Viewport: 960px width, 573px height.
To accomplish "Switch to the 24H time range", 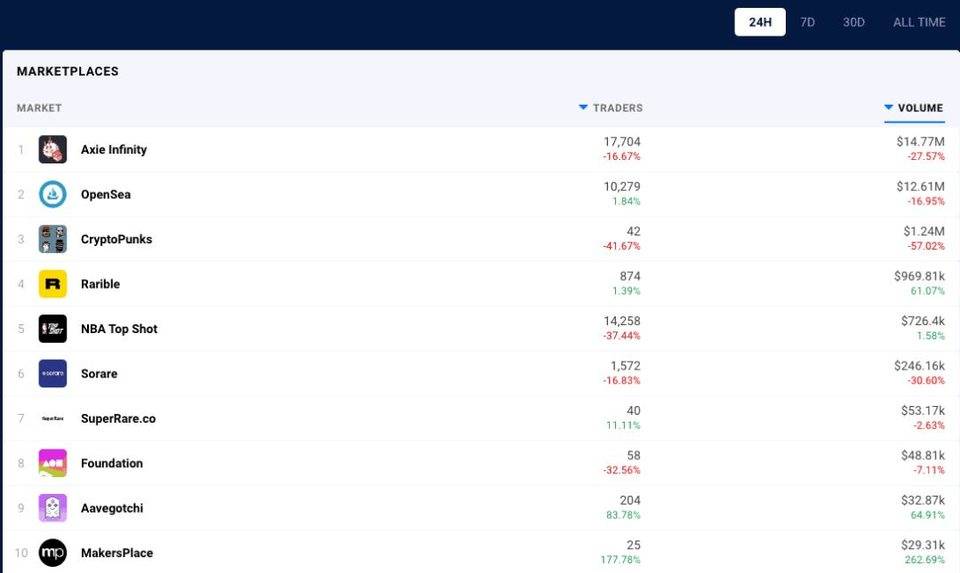I will [760, 22].
